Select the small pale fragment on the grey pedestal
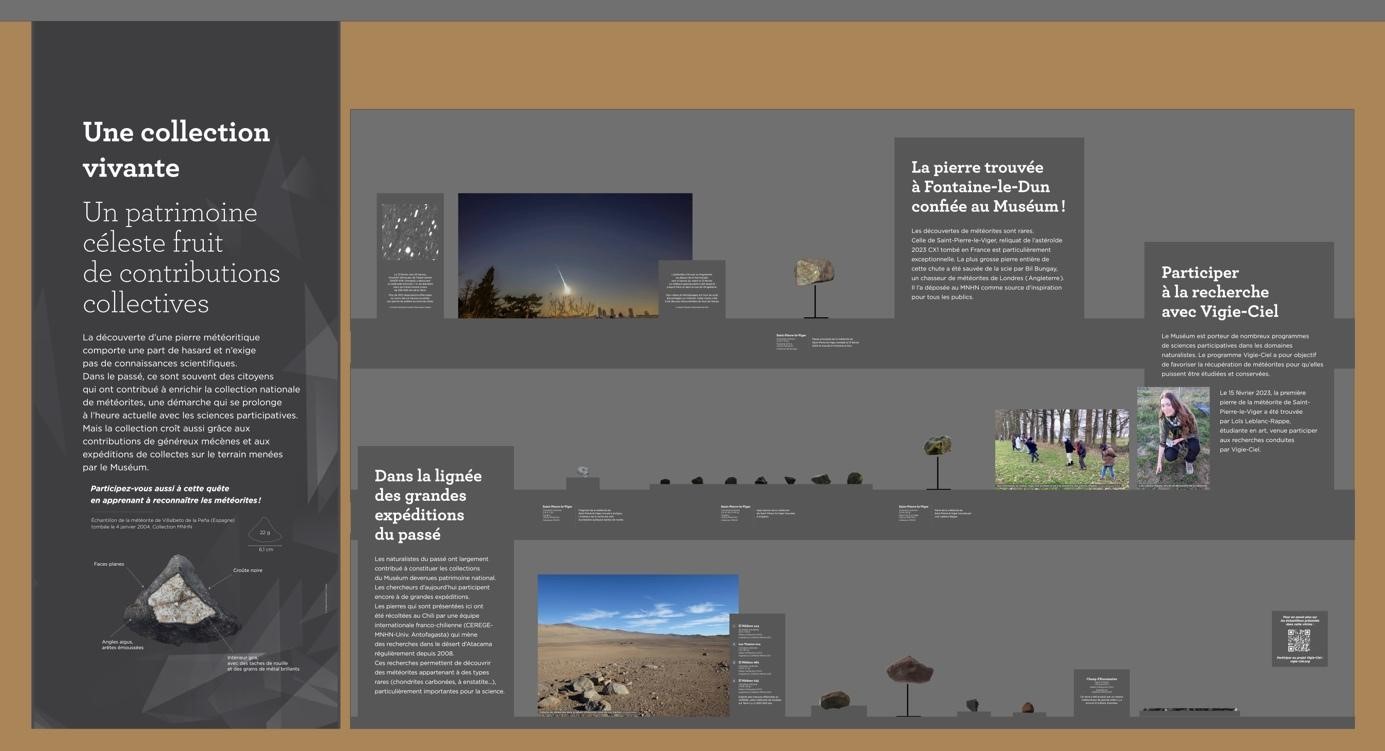Image resolution: width=1385 pixels, height=751 pixels. coord(583,471)
